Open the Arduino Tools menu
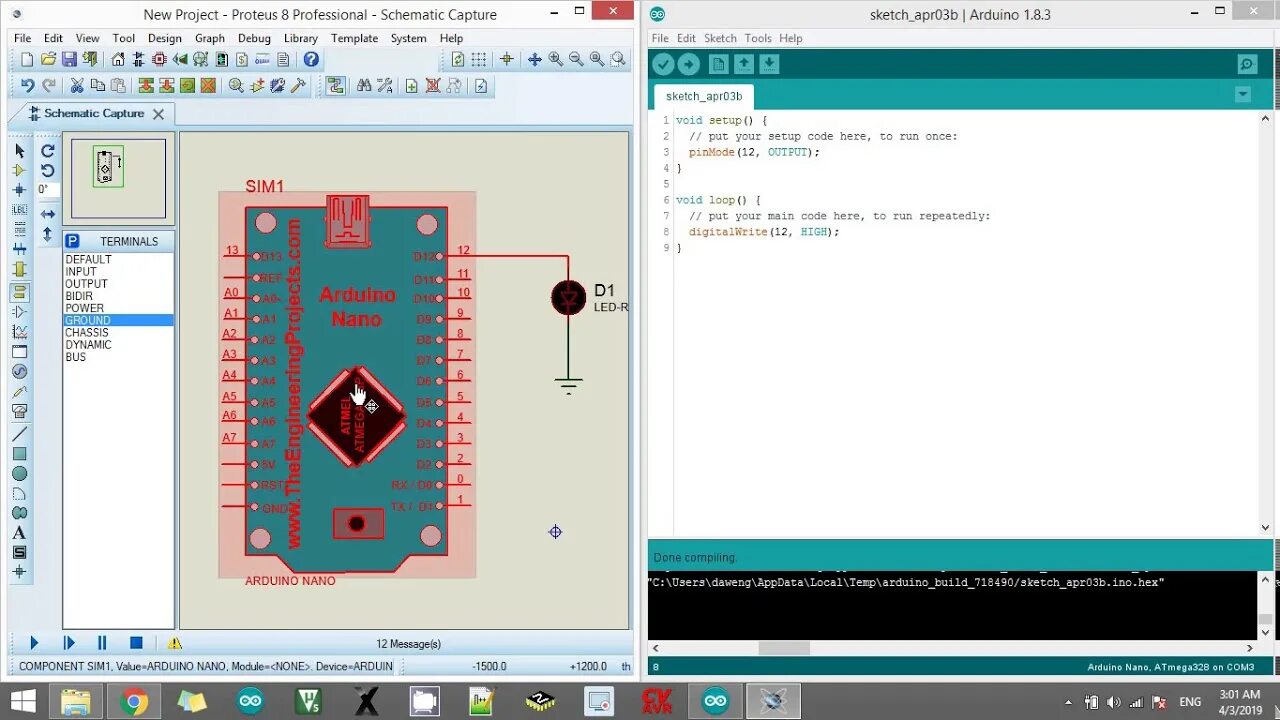 tap(758, 38)
